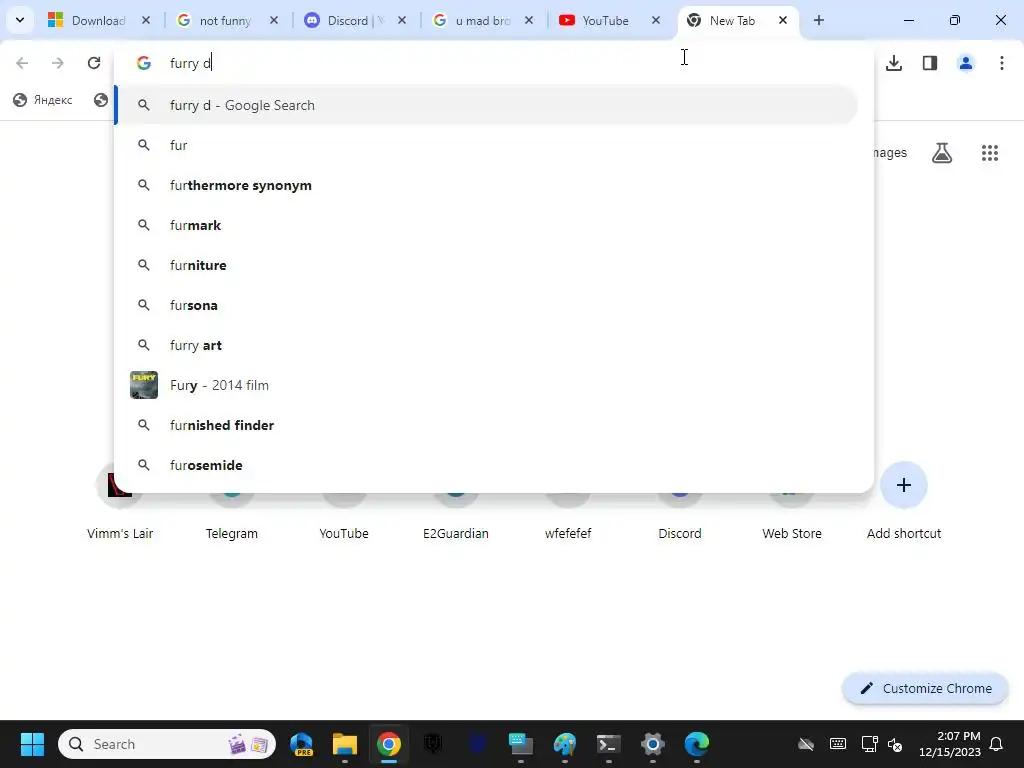This screenshot has height=768, width=1024.
Task: Open the Chrome three-dot menu
Action: [x=1002, y=63]
